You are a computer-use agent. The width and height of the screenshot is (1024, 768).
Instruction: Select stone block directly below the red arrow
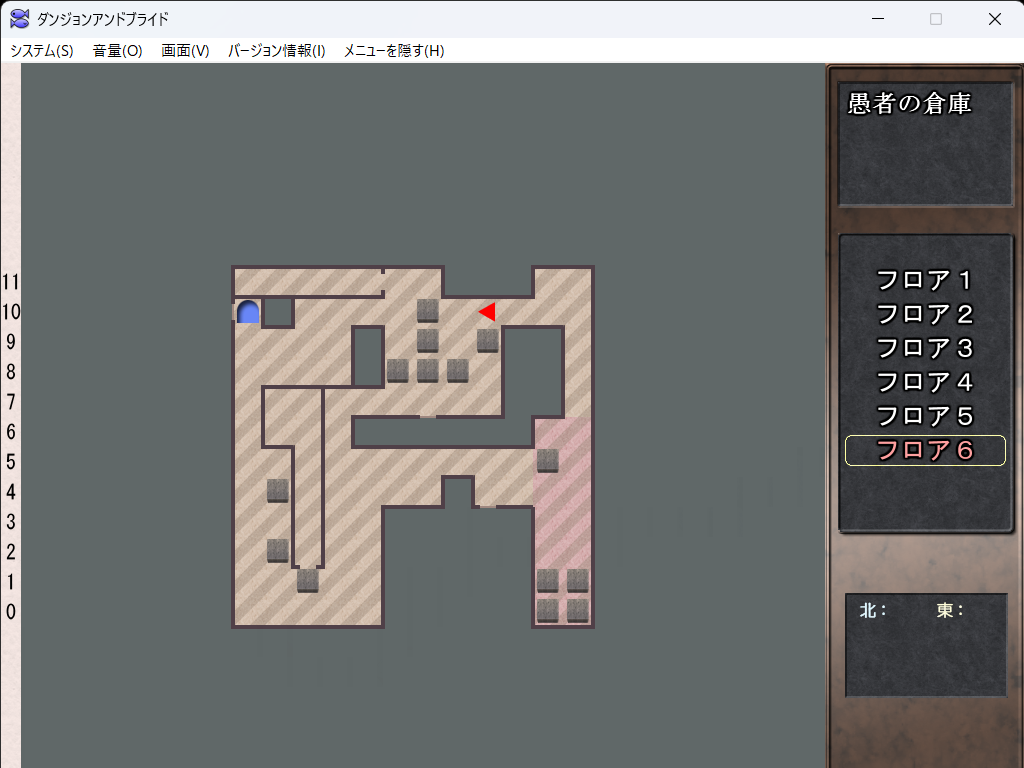tap(488, 341)
